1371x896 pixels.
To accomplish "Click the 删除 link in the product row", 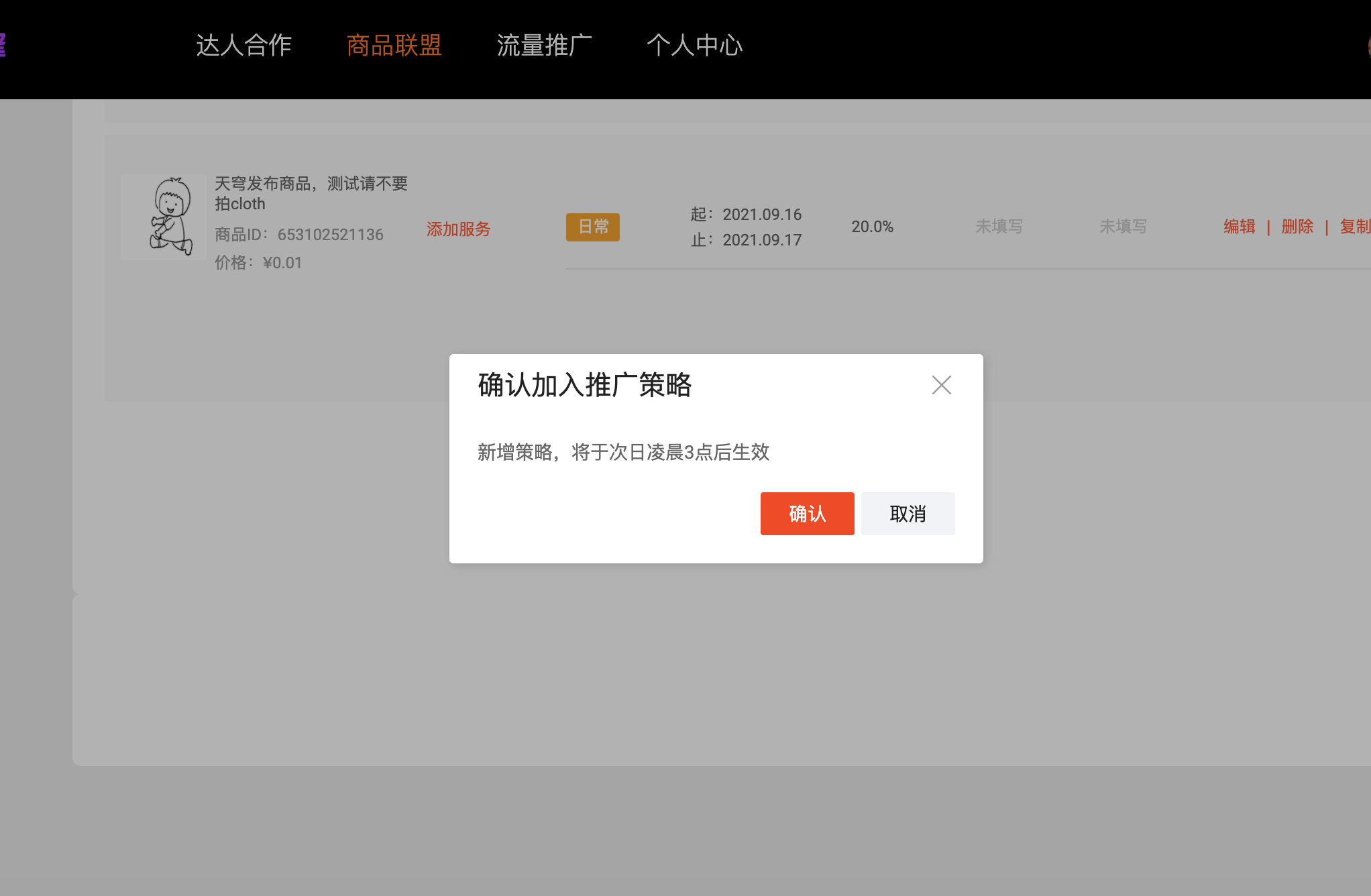I will tap(1297, 227).
